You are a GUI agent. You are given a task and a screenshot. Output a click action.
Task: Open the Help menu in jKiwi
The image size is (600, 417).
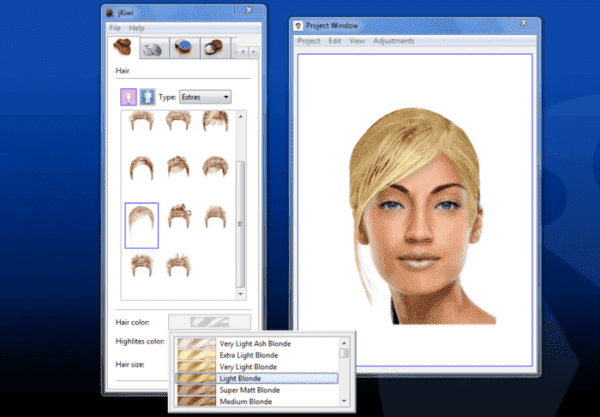pos(137,28)
